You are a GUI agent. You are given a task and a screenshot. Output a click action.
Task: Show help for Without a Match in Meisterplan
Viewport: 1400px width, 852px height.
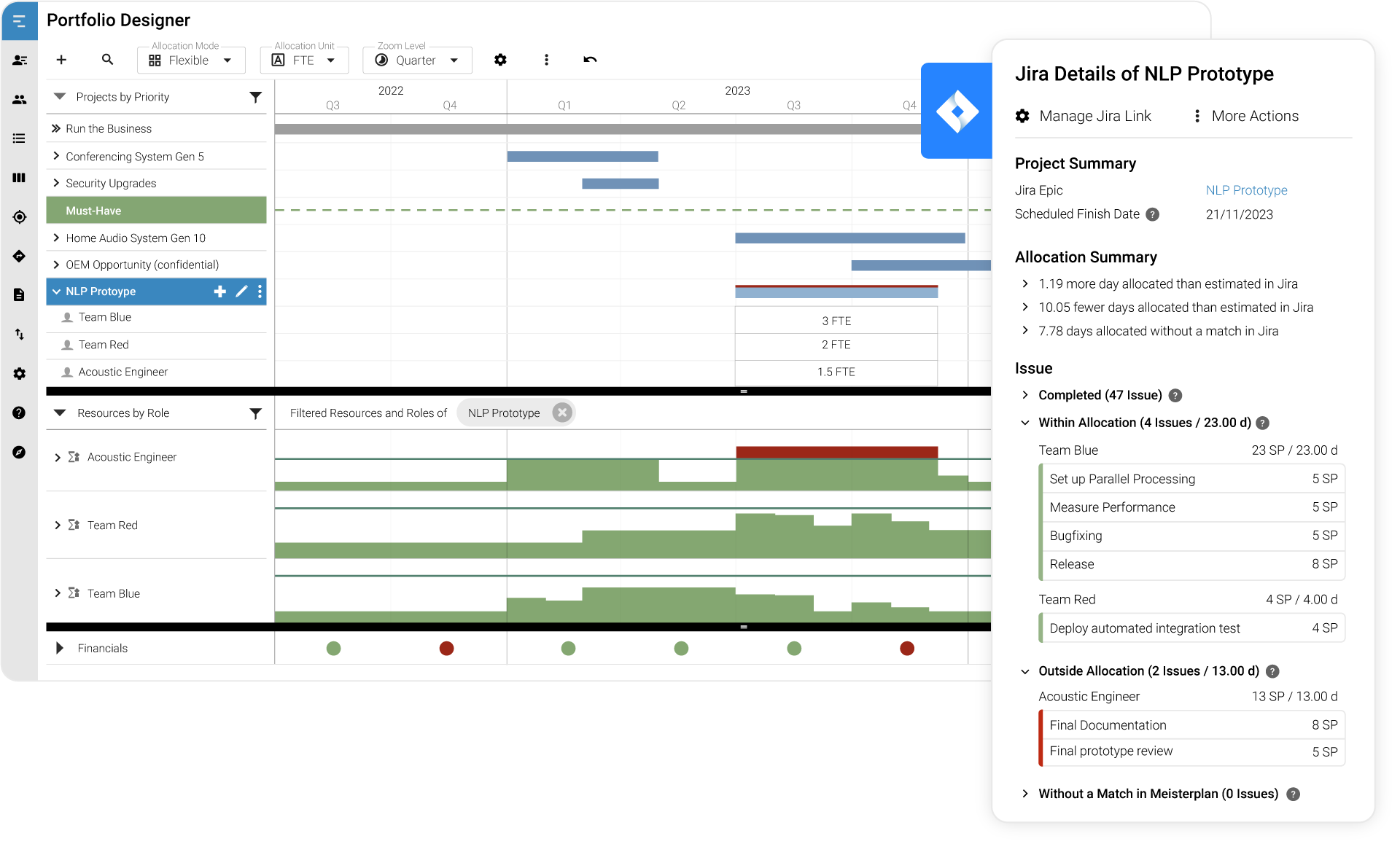1293,794
